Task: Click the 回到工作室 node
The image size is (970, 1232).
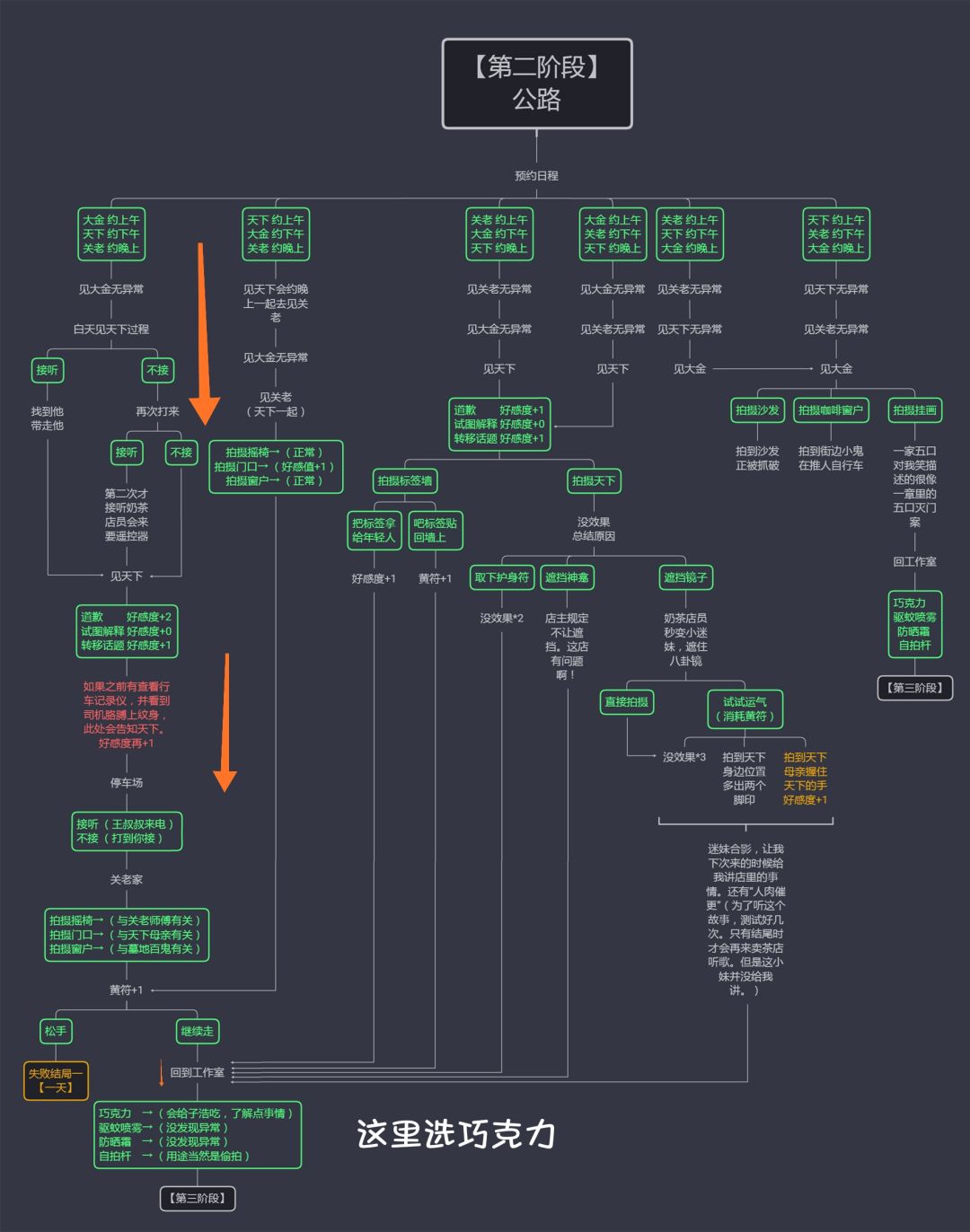Action: (x=198, y=1073)
